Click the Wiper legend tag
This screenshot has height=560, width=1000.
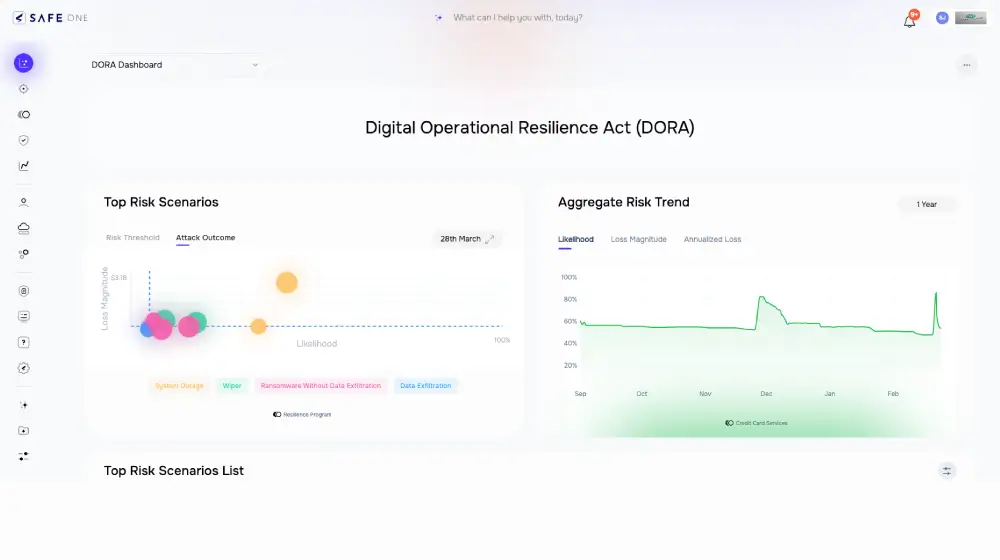coord(232,385)
